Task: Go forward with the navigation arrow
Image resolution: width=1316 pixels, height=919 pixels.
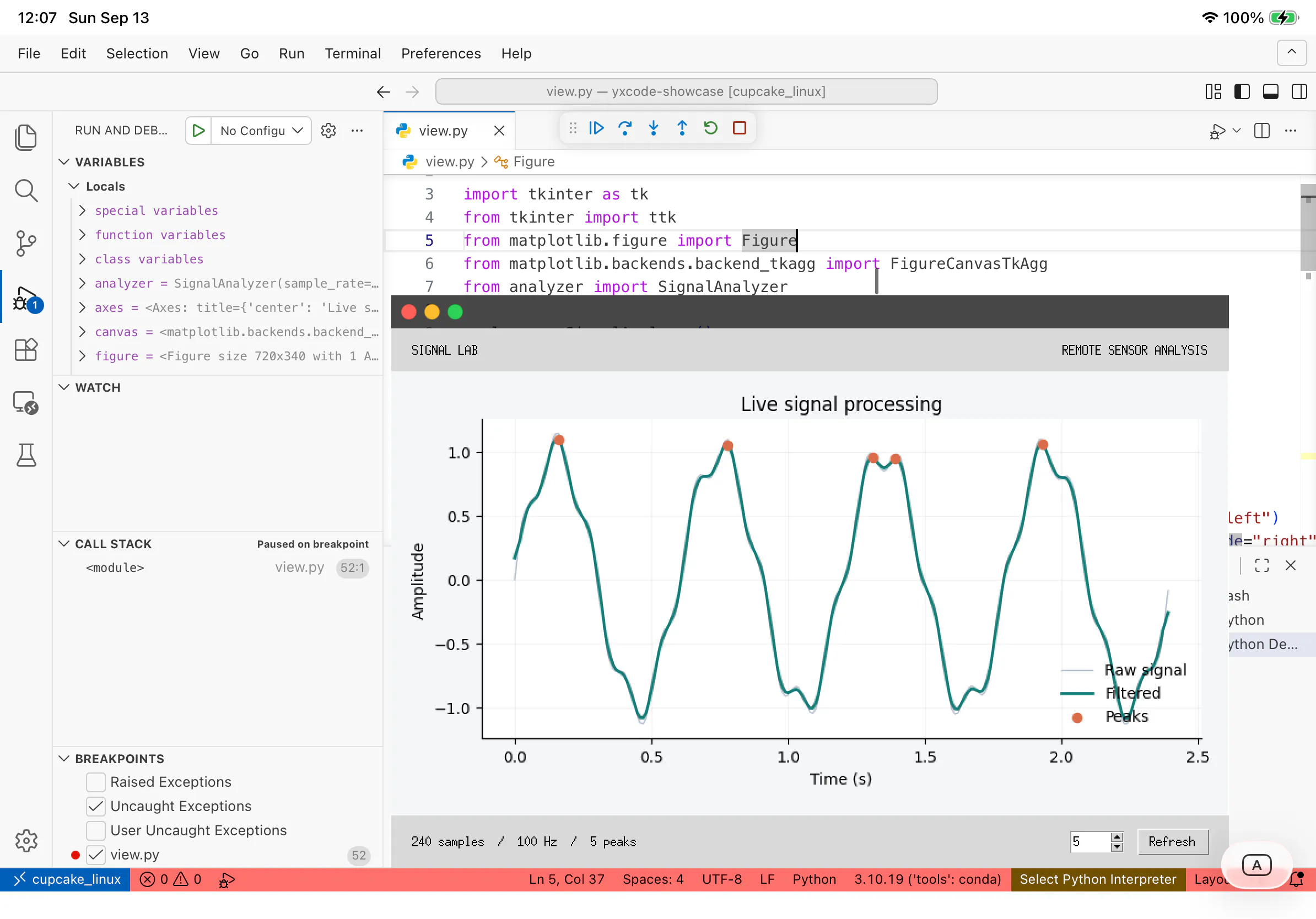Action: (412, 91)
